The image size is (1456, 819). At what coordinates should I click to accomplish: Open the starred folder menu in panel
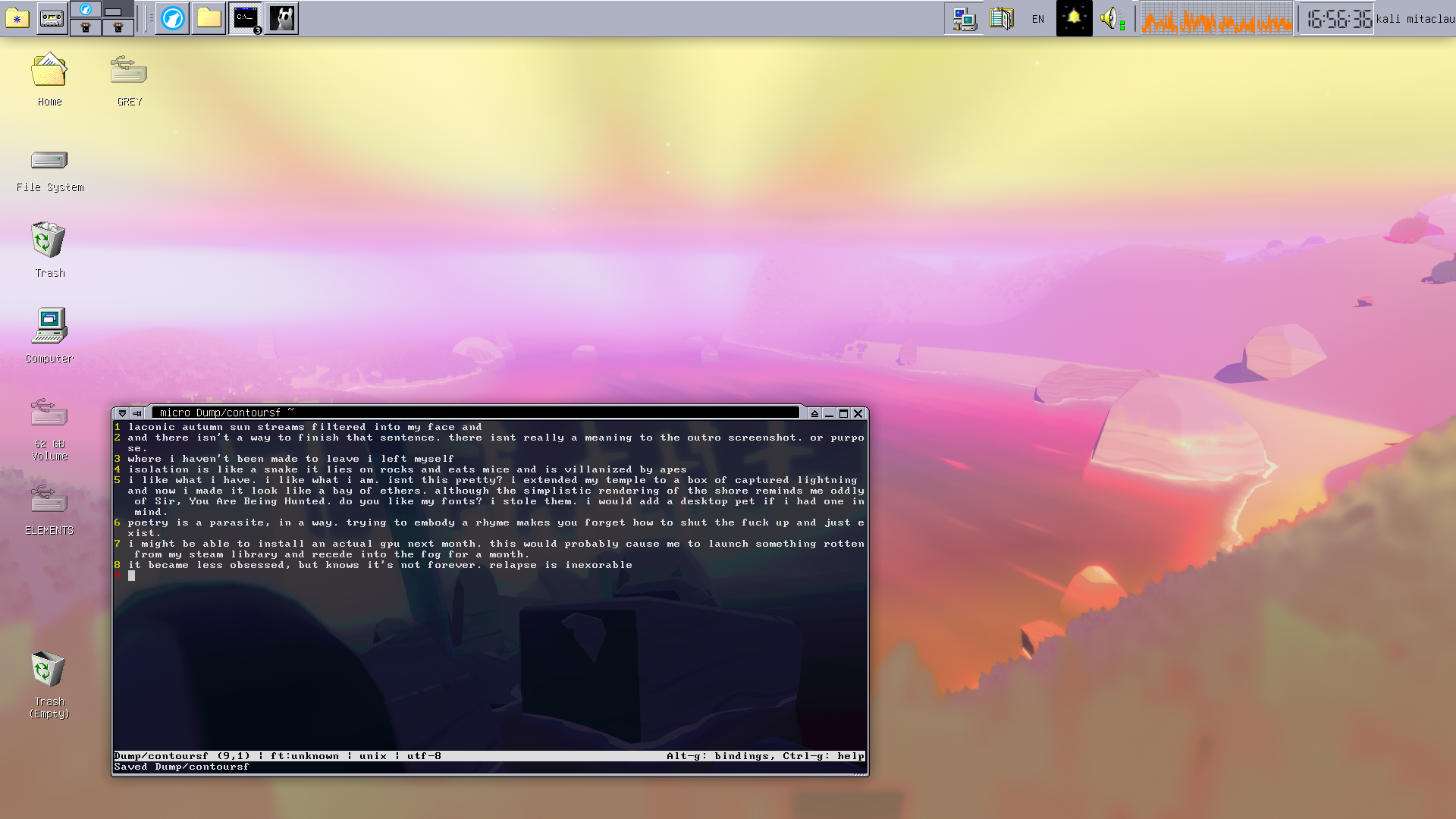pos(17,18)
